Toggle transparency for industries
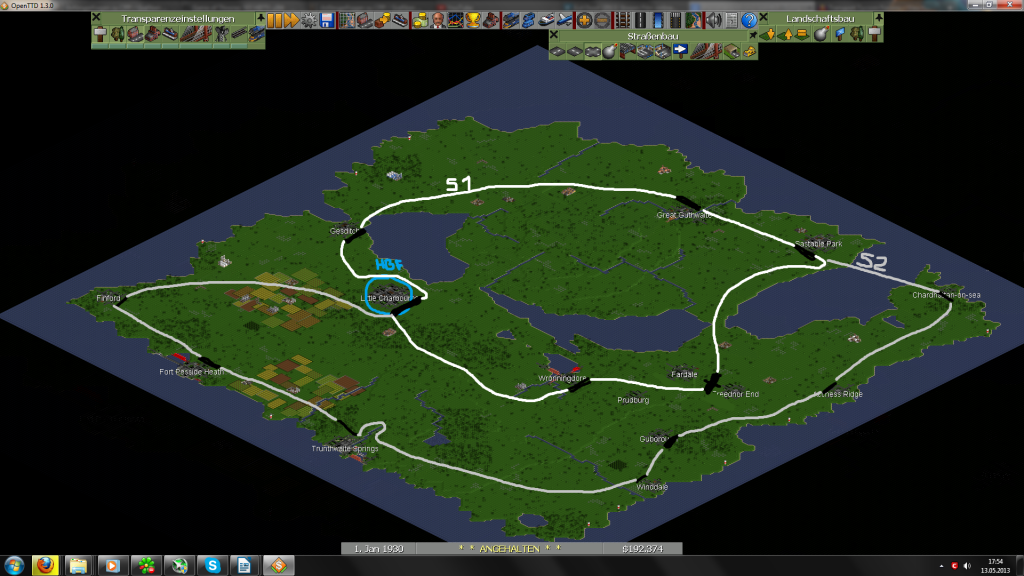The image size is (1024, 576). pyautogui.click(x=153, y=33)
